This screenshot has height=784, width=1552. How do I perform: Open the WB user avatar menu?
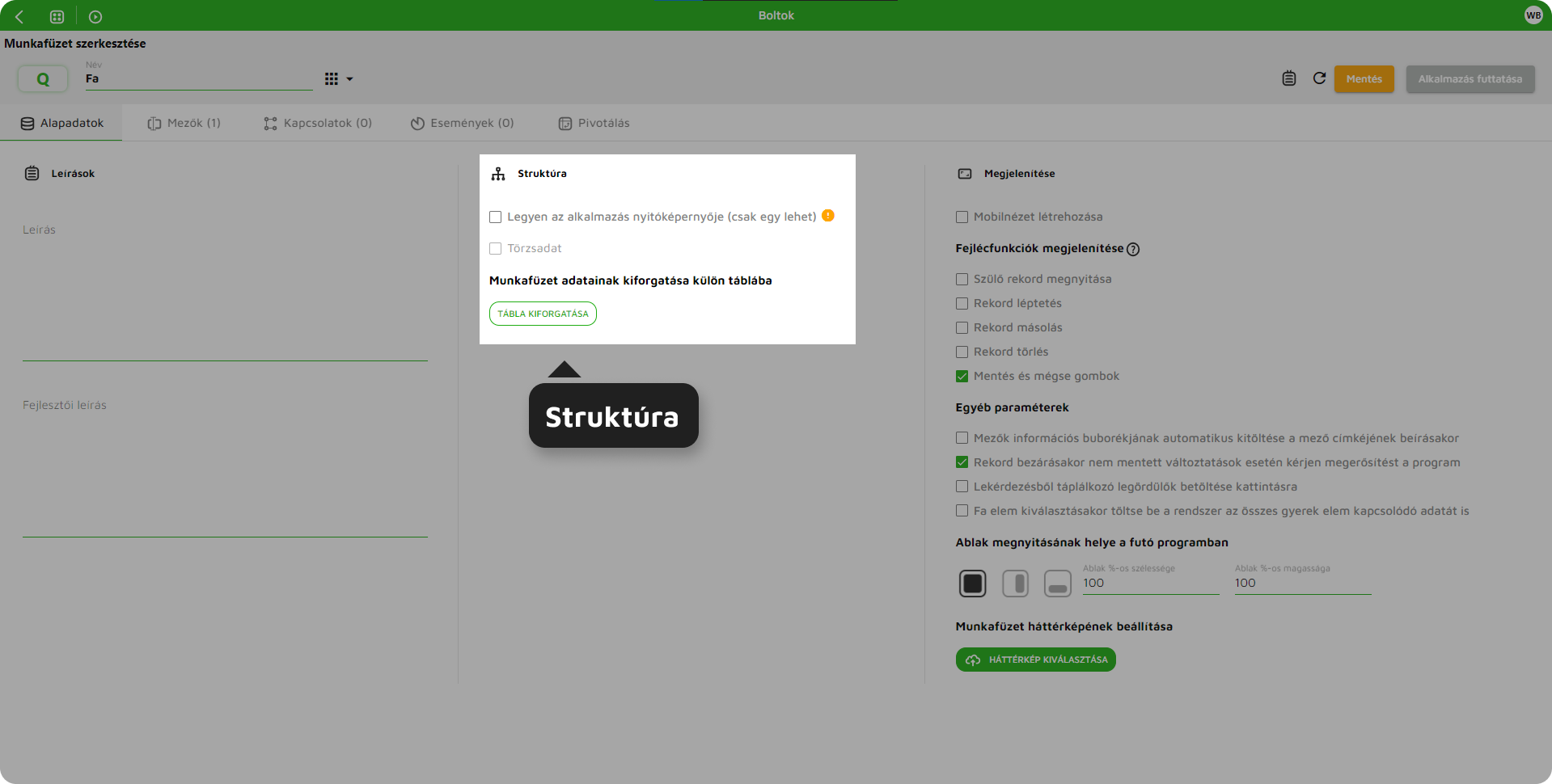(x=1533, y=15)
